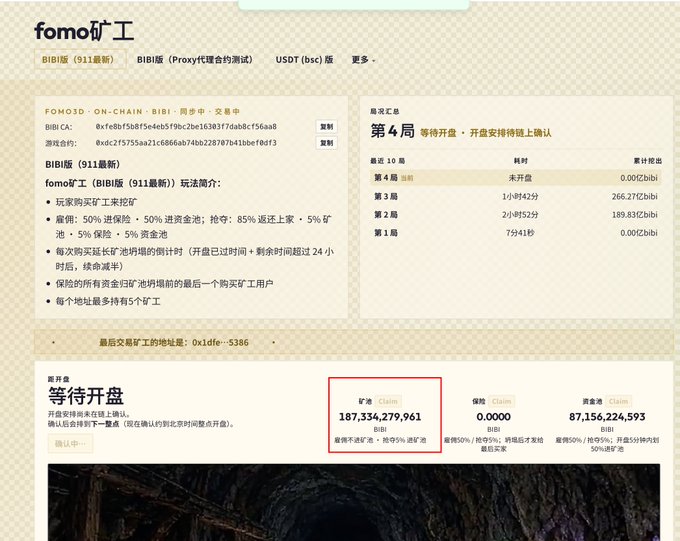The height and width of the screenshot is (541, 680).
Task: Select the BIBI版（911最新）tab
Action: [x=80, y=59]
